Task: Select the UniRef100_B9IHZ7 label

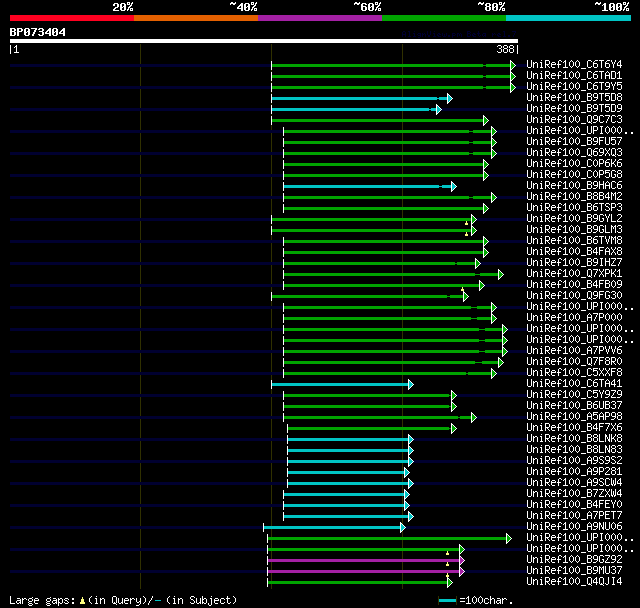Action: tap(574, 263)
